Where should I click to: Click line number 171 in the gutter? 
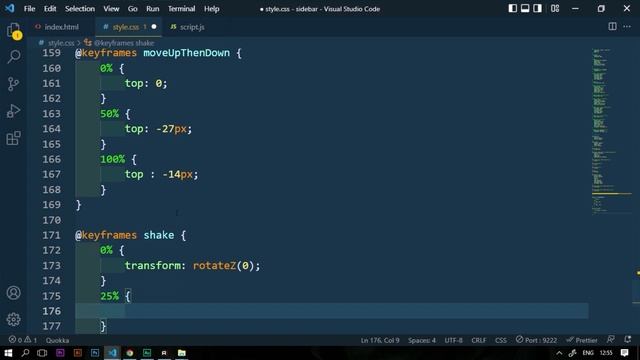tap(51, 235)
